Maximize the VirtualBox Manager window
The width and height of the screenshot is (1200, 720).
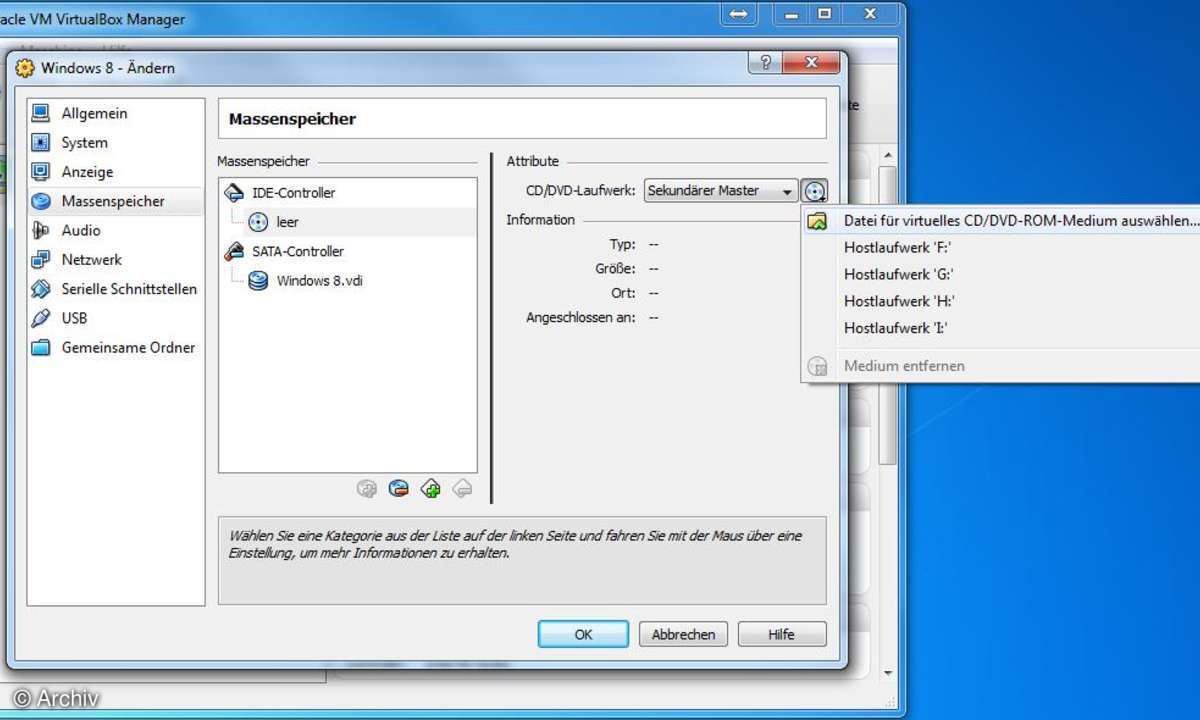click(x=825, y=13)
